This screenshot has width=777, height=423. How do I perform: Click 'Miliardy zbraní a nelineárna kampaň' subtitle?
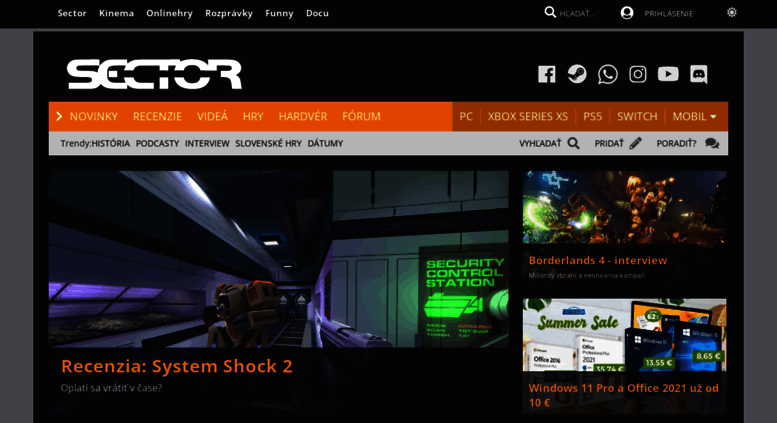(x=587, y=275)
